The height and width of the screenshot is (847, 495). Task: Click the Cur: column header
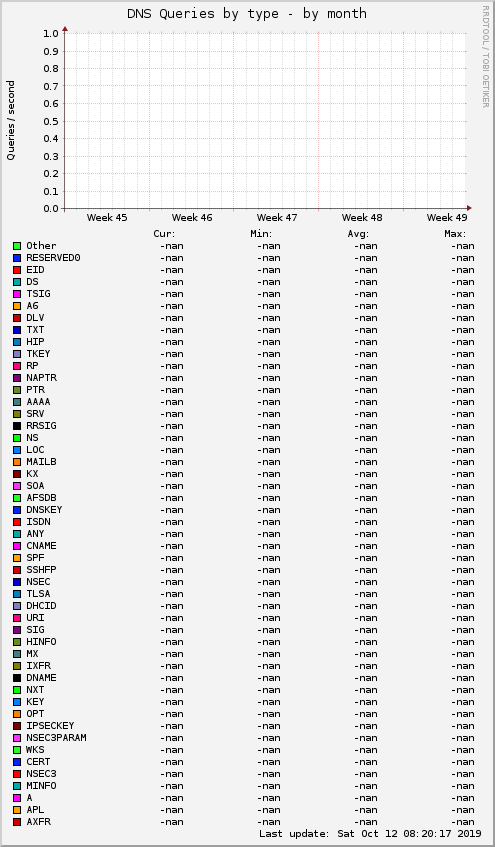click(x=165, y=234)
